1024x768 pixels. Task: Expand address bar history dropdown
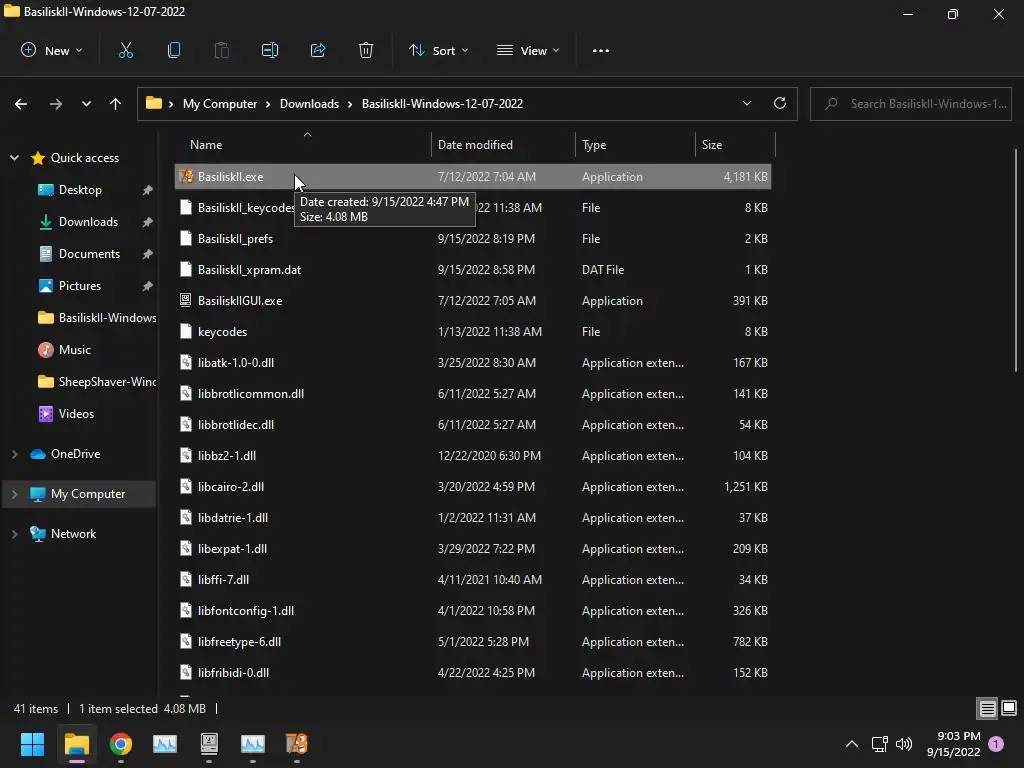tap(746, 103)
